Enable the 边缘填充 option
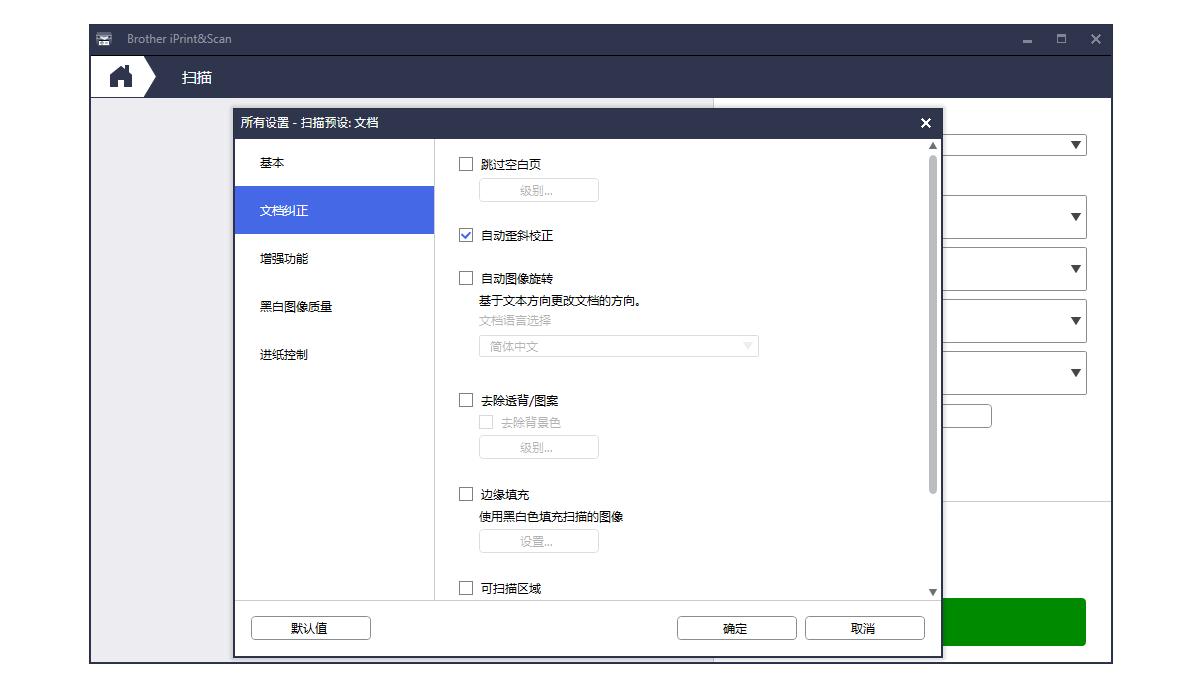This screenshot has width=1200, height=686. click(466, 493)
